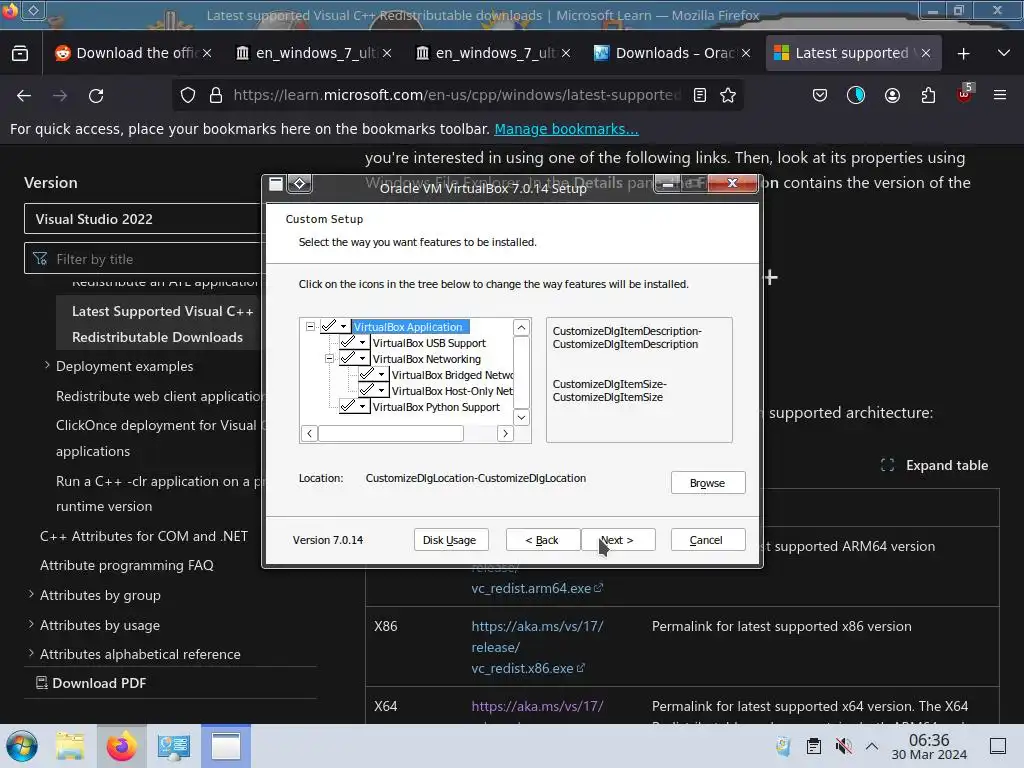The width and height of the screenshot is (1024, 768).
Task: Click Filter by title input
Action: coord(142,259)
